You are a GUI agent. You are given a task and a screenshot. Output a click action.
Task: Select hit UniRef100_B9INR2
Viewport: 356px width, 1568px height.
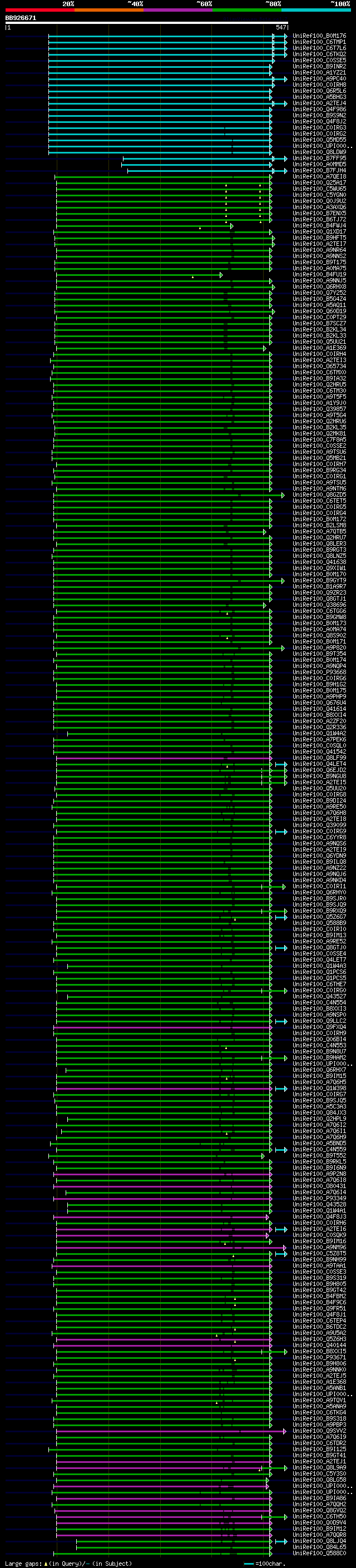(319, 66)
